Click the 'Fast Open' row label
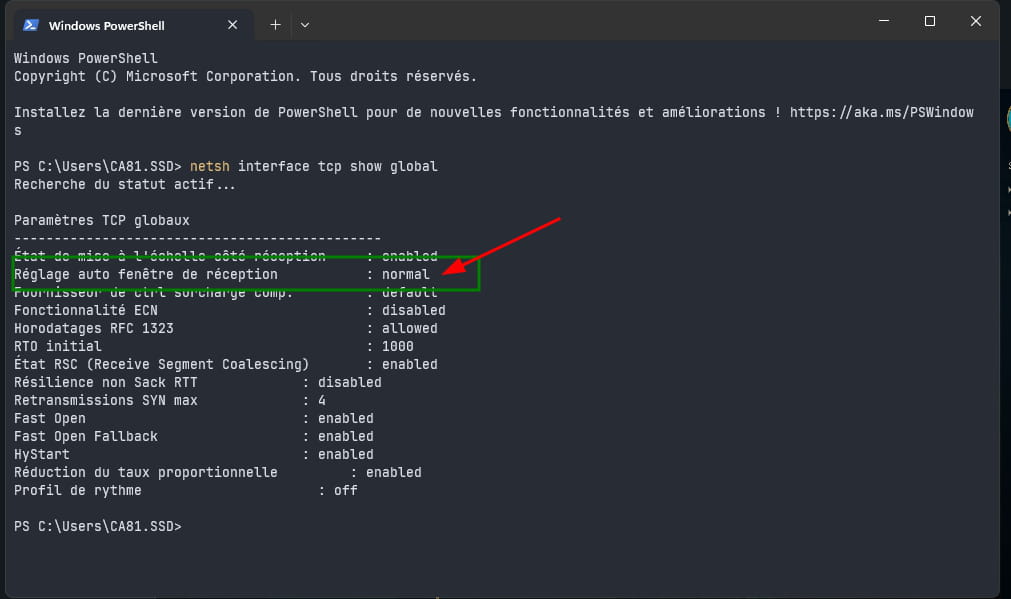 (50, 419)
